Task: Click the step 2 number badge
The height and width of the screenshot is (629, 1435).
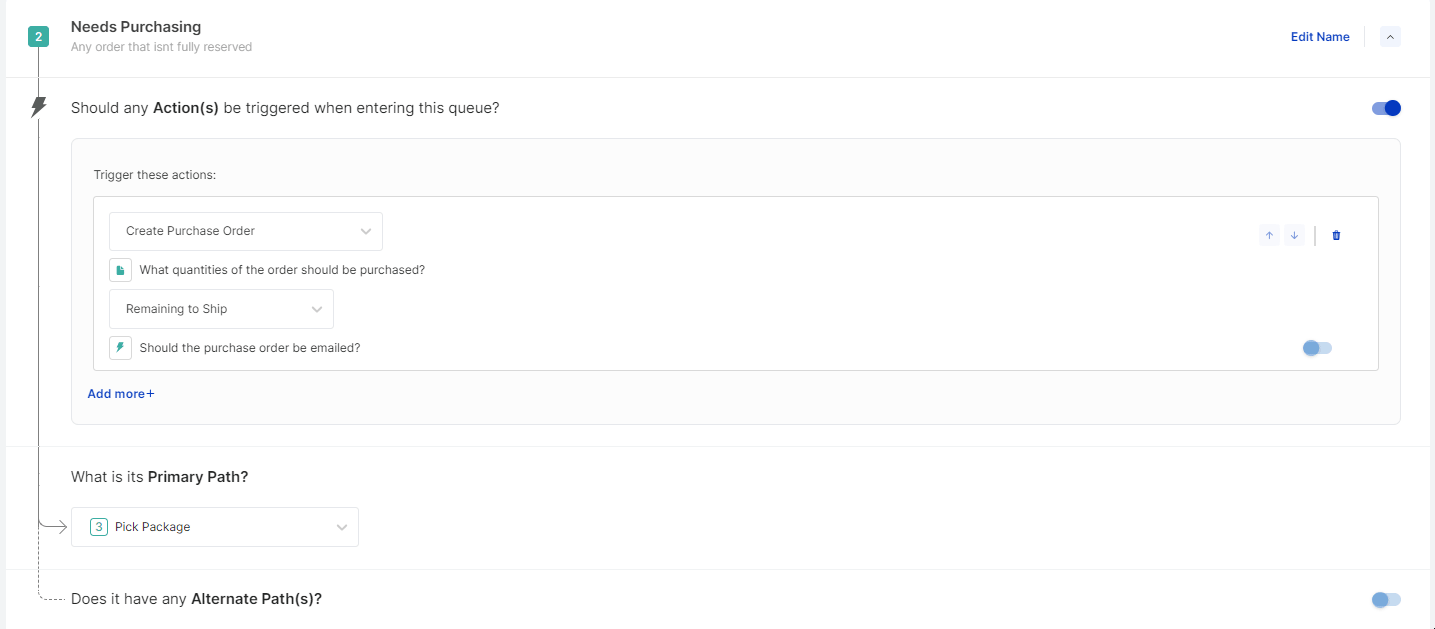Action: point(38,37)
